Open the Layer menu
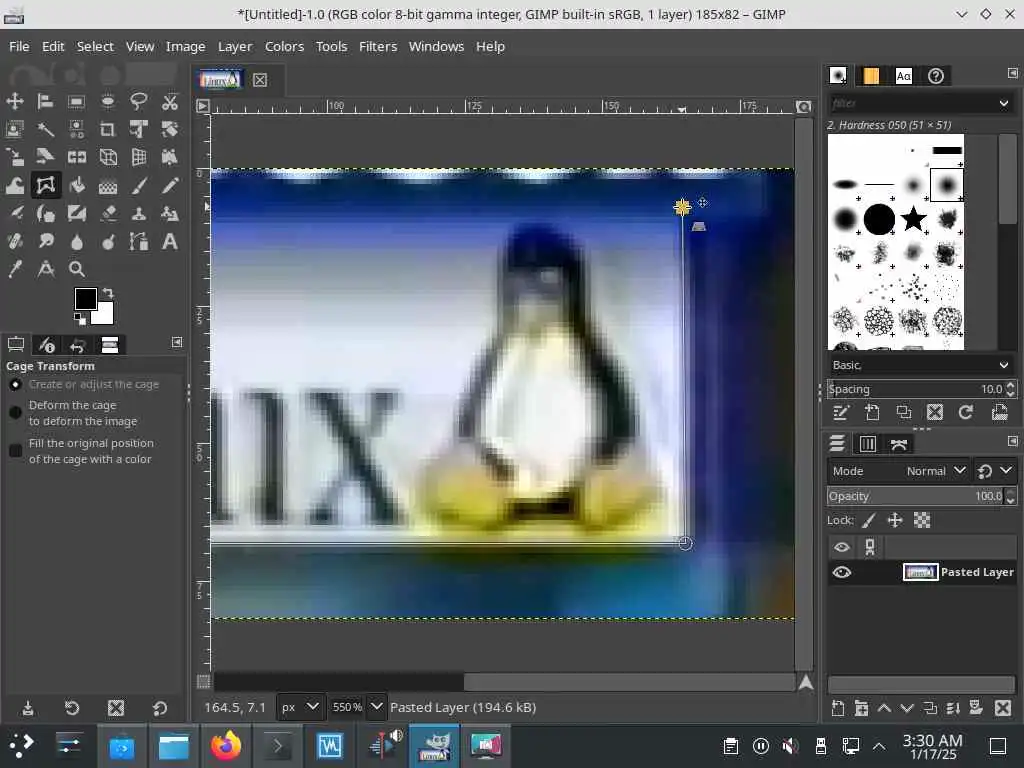 [234, 46]
